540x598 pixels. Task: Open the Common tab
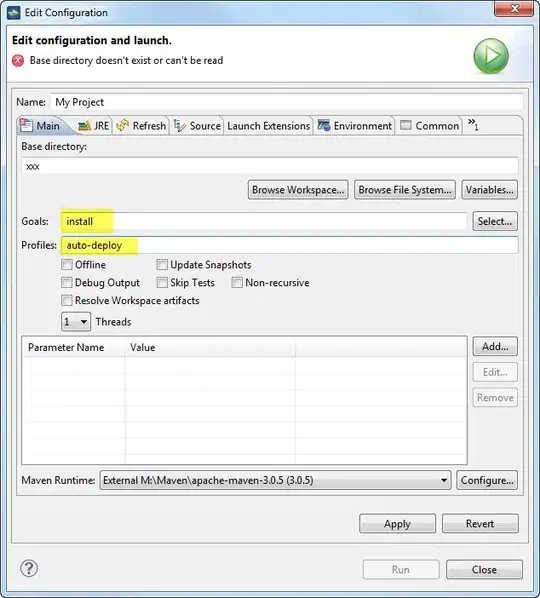click(x=429, y=125)
